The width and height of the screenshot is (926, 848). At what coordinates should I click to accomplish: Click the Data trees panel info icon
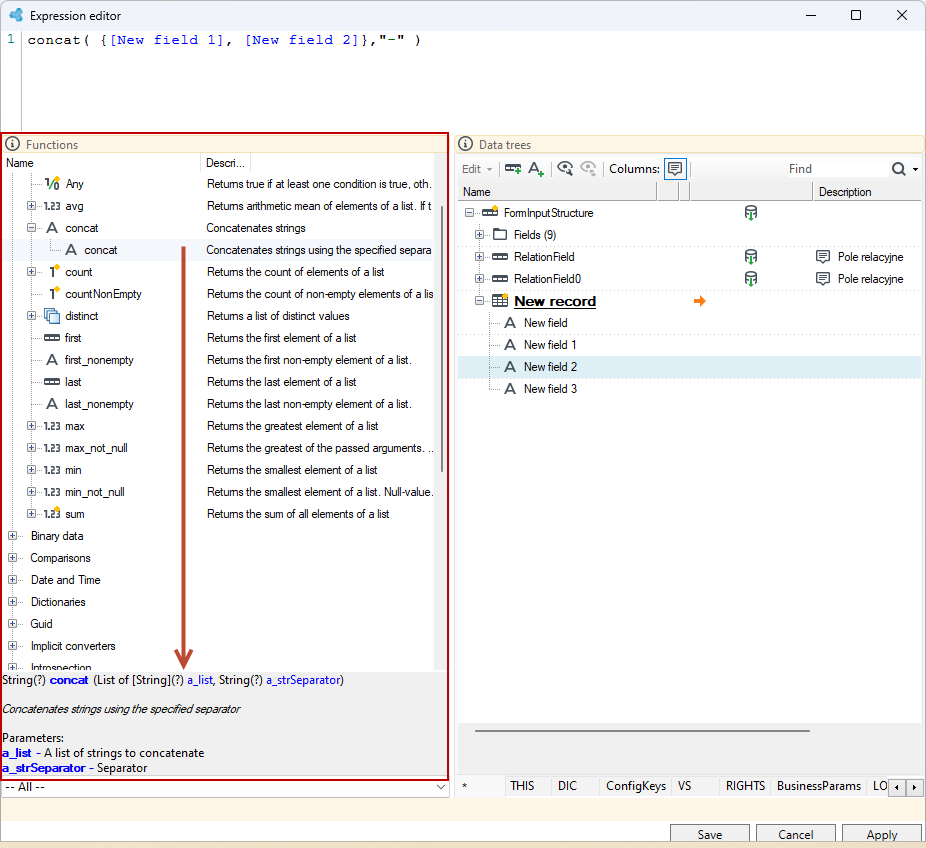point(465,144)
